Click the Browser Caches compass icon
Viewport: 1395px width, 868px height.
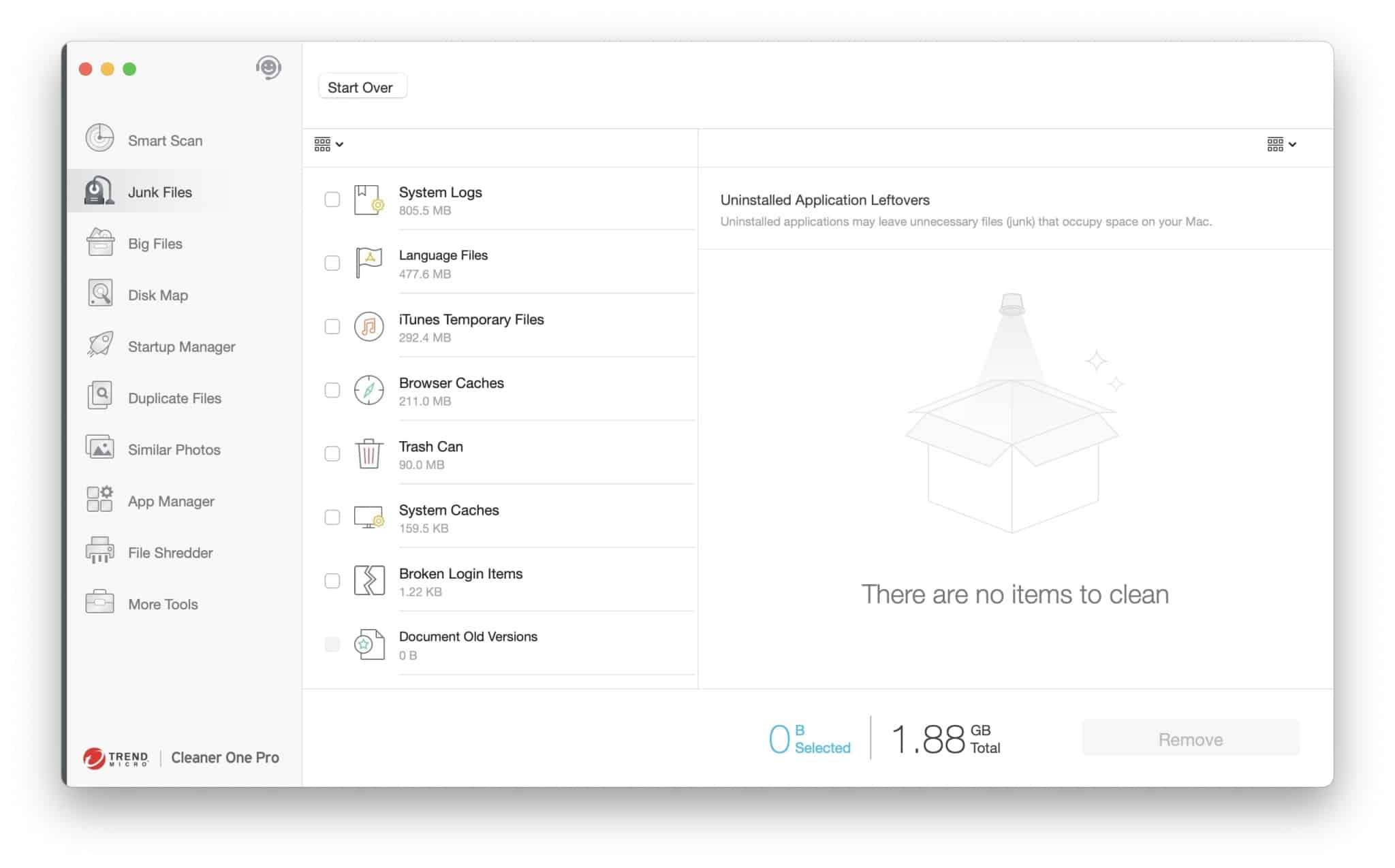[x=369, y=390]
